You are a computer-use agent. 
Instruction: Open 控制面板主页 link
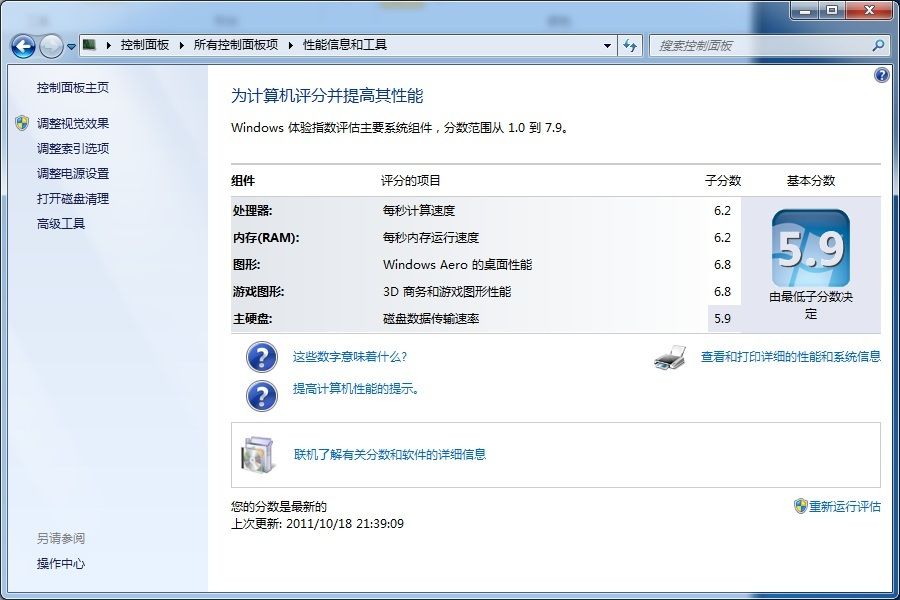73,87
